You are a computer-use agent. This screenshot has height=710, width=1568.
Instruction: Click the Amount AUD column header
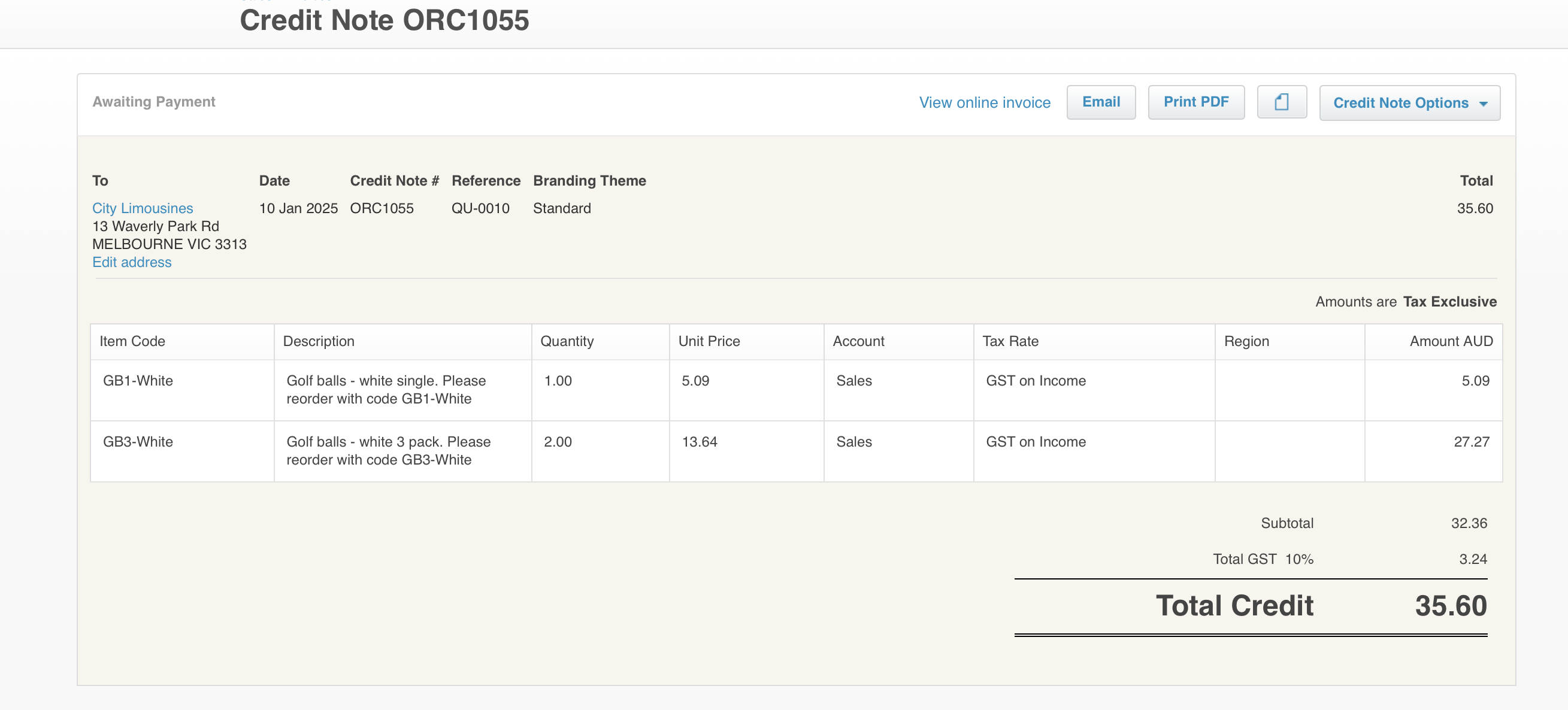tap(1451, 341)
